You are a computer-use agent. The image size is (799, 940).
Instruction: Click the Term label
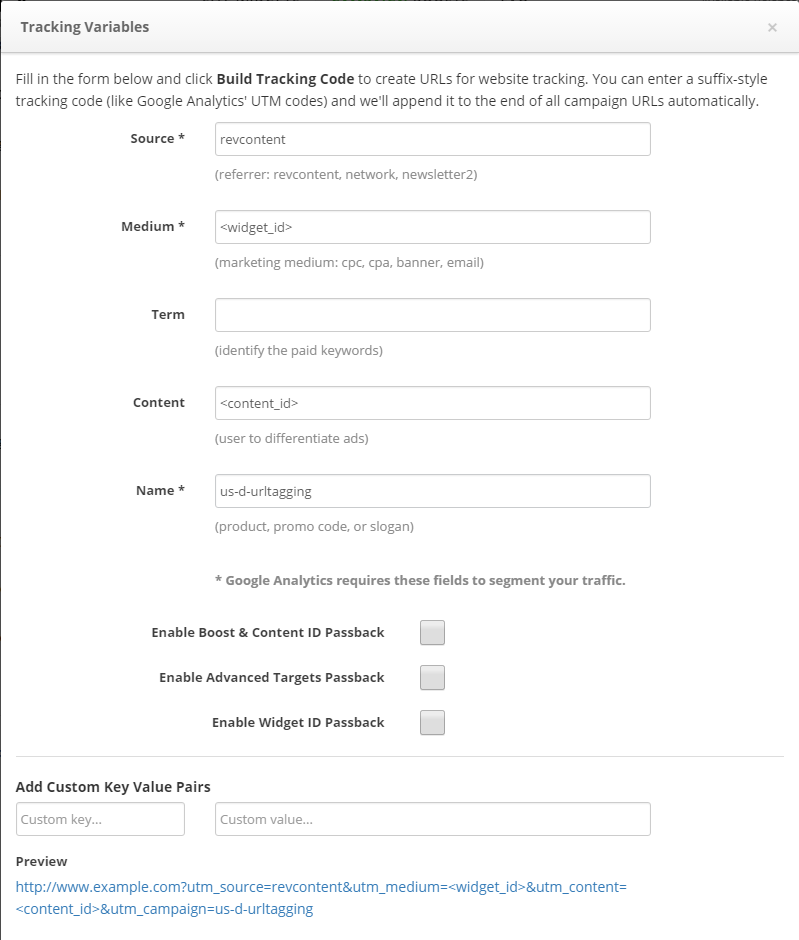(168, 314)
